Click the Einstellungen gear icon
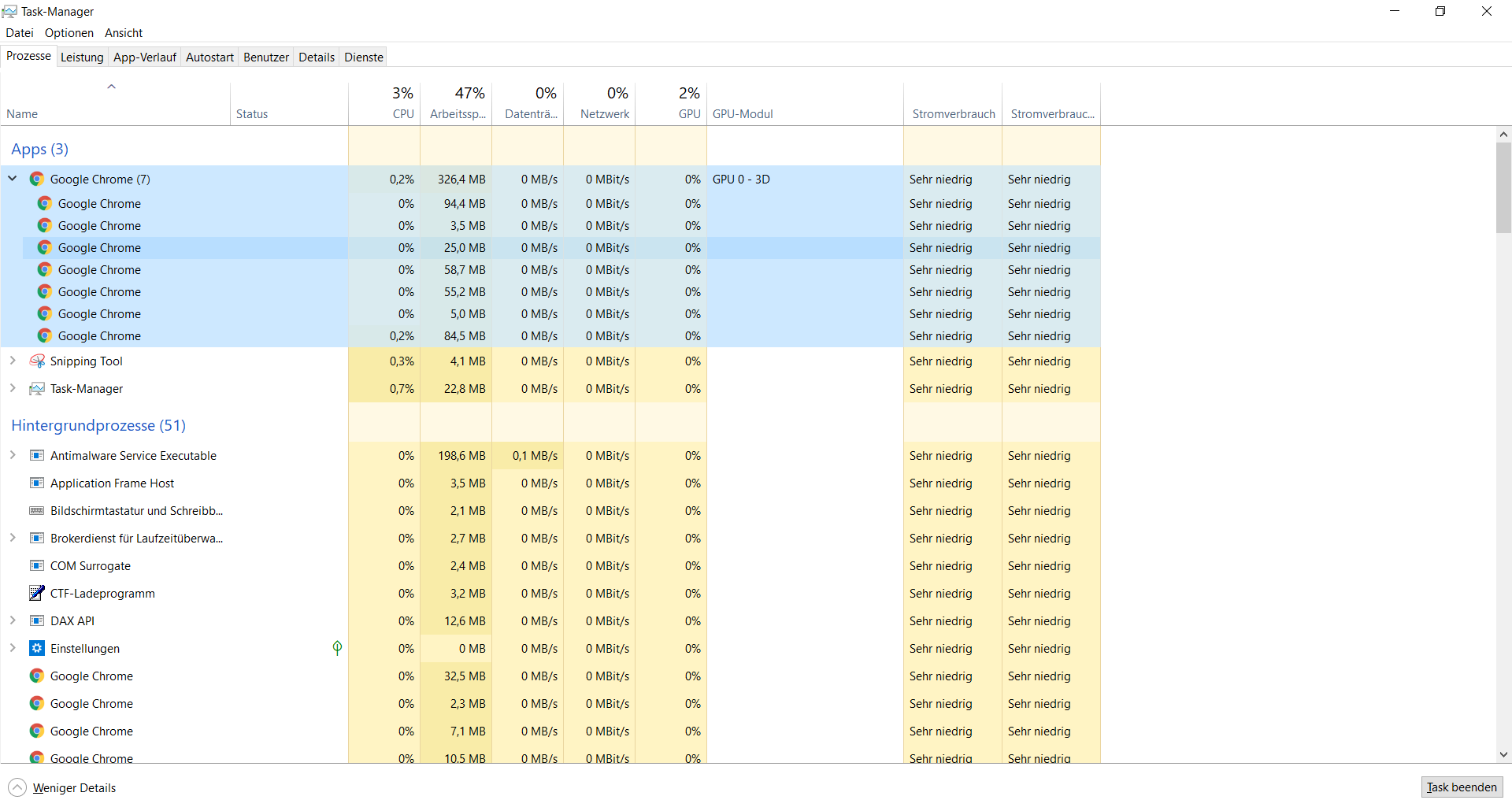The height and width of the screenshot is (811, 1512). pos(37,648)
